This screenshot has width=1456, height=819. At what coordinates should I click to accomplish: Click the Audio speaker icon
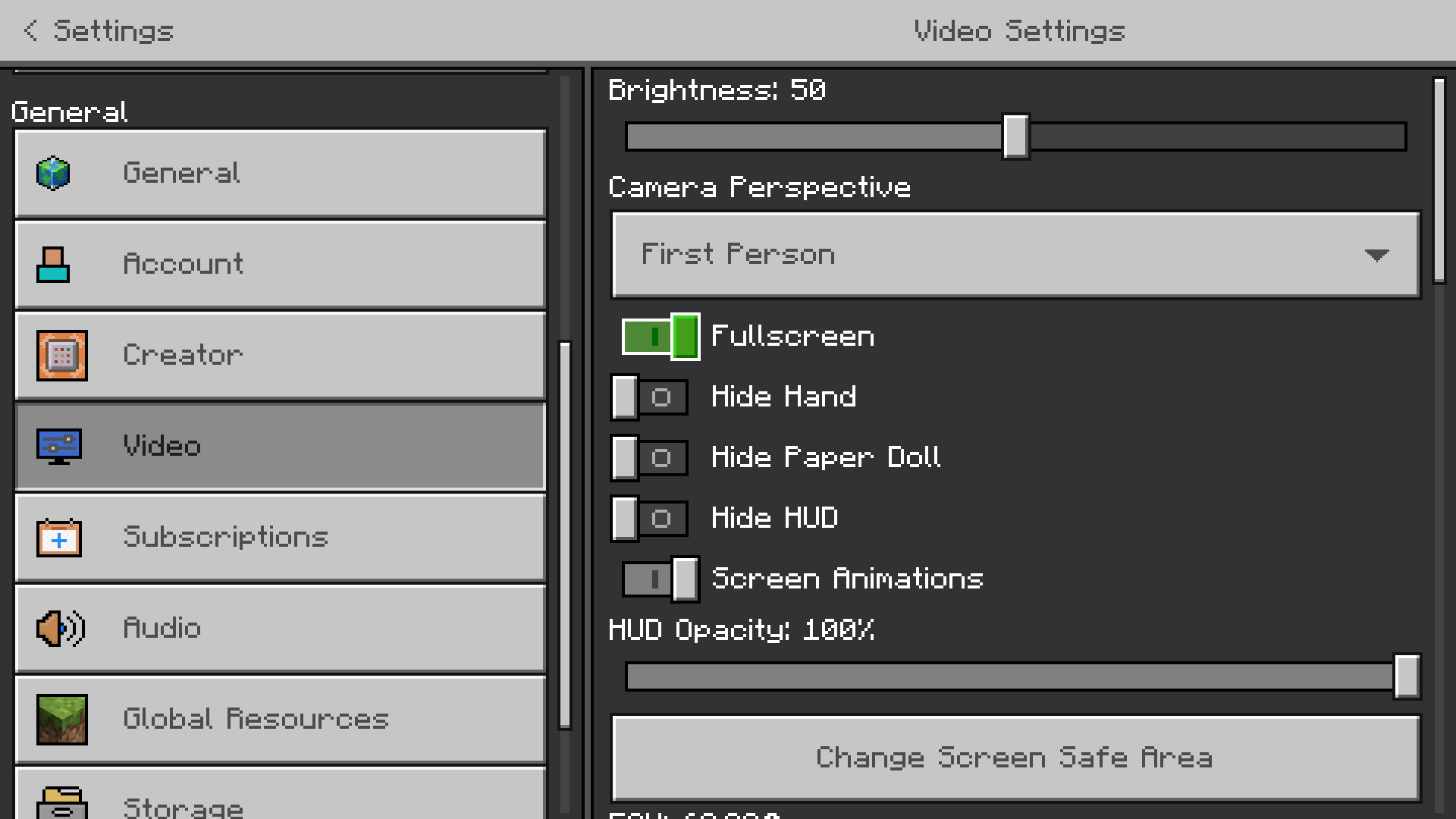61,629
